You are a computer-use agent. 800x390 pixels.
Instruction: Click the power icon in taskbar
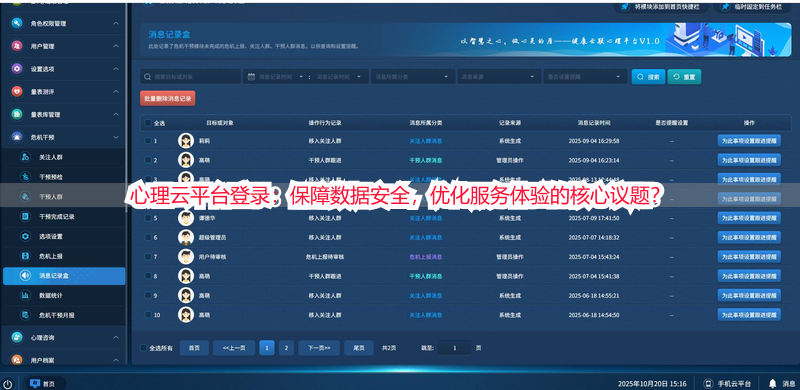[x=8, y=383]
